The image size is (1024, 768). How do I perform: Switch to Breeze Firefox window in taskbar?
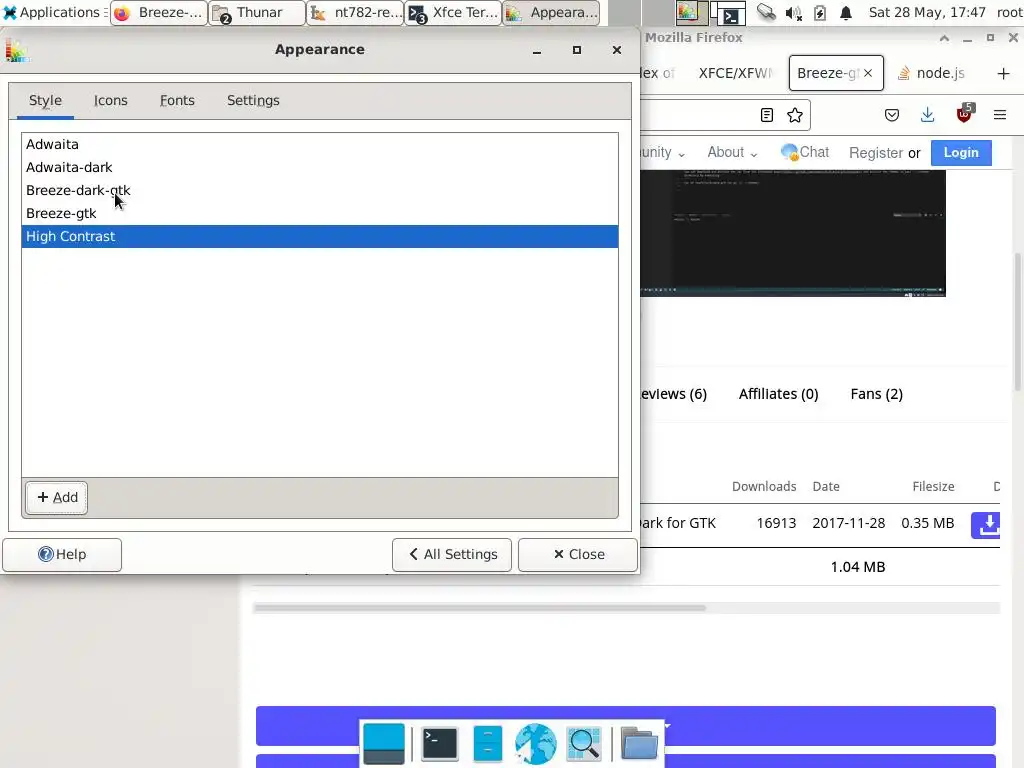coord(159,12)
